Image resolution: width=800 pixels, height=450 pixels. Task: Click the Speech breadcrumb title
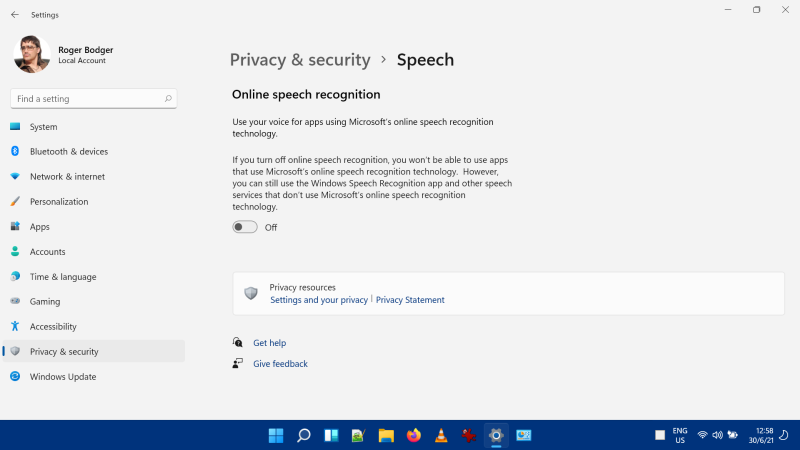(x=426, y=60)
